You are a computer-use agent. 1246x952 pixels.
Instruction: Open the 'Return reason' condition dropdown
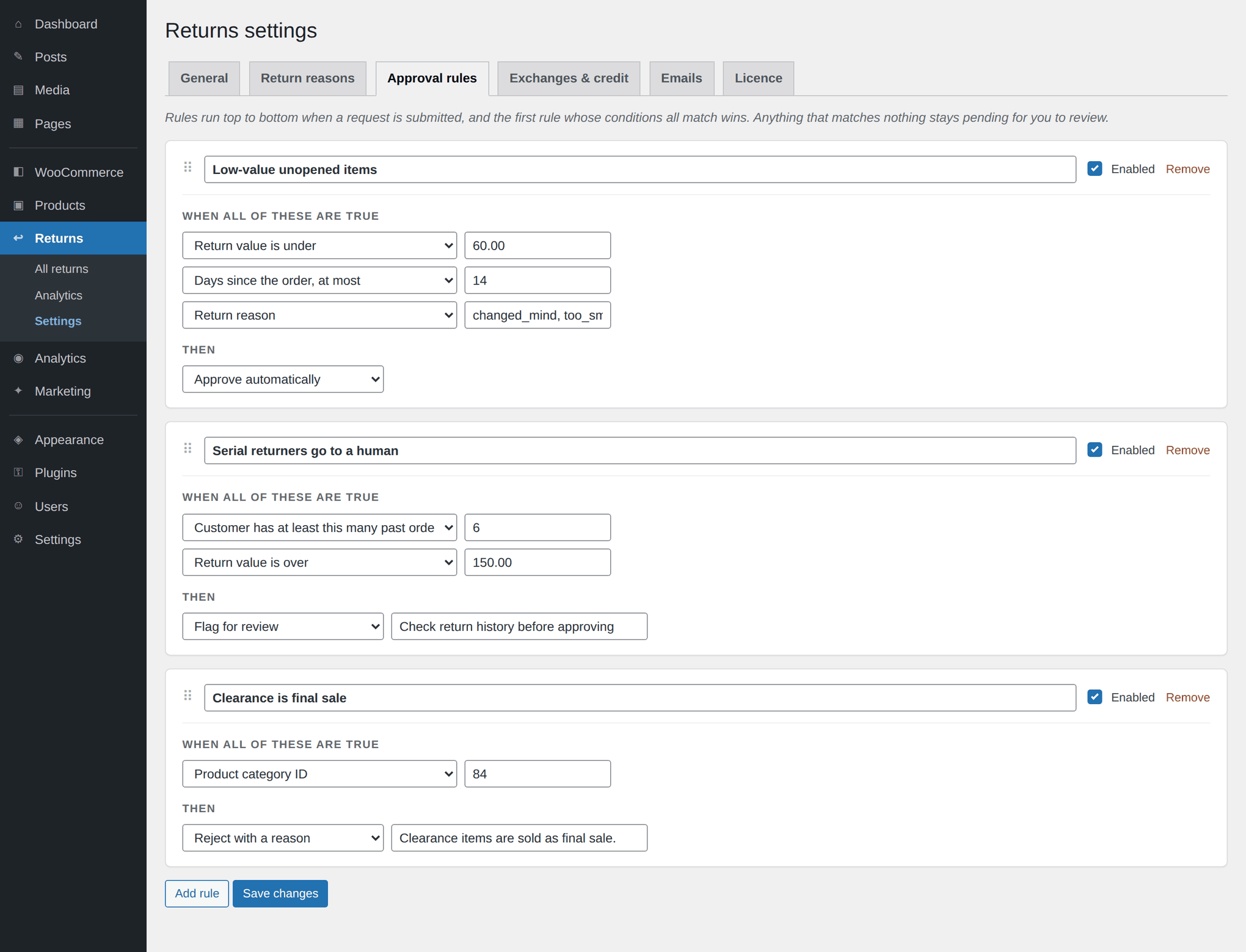point(319,315)
